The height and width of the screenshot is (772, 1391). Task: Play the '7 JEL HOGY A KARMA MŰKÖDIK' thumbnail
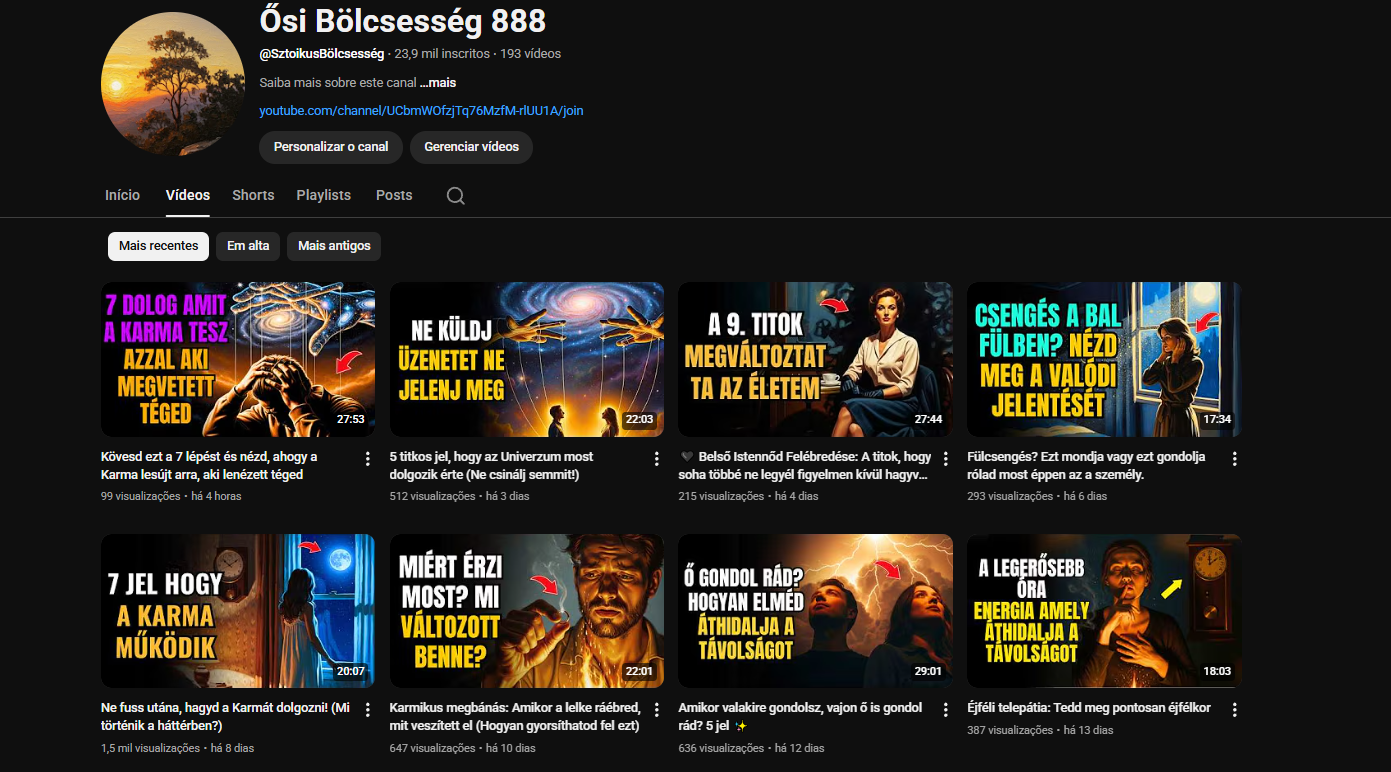(238, 611)
